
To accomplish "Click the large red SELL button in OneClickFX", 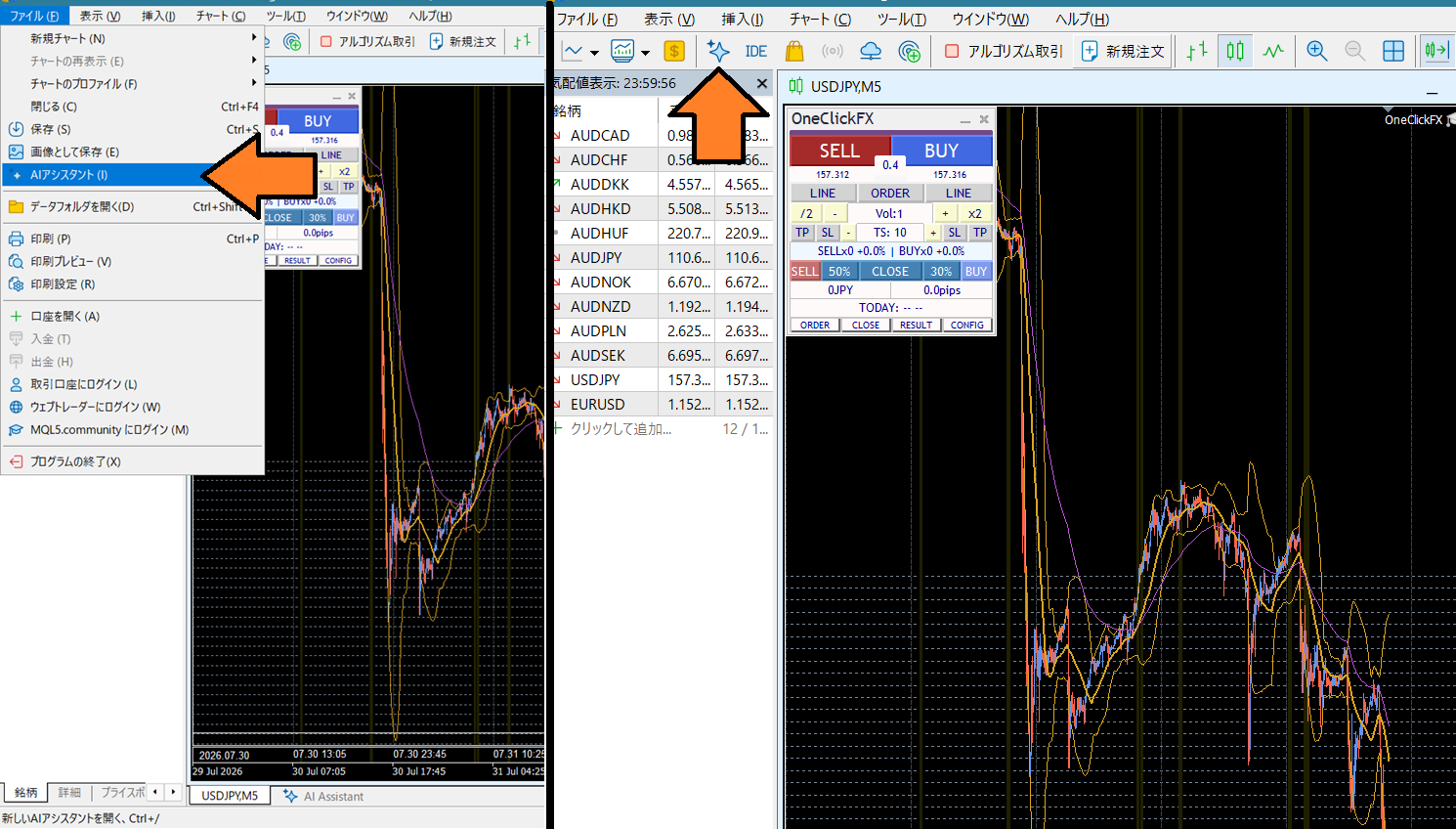I will (x=839, y=151).
